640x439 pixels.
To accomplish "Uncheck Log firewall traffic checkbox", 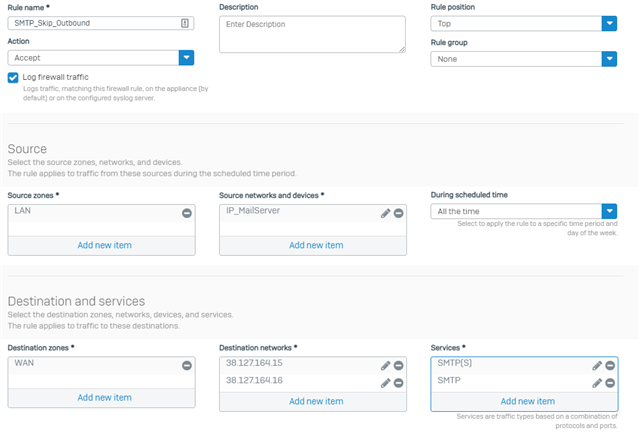I will [x=13, y=78].
